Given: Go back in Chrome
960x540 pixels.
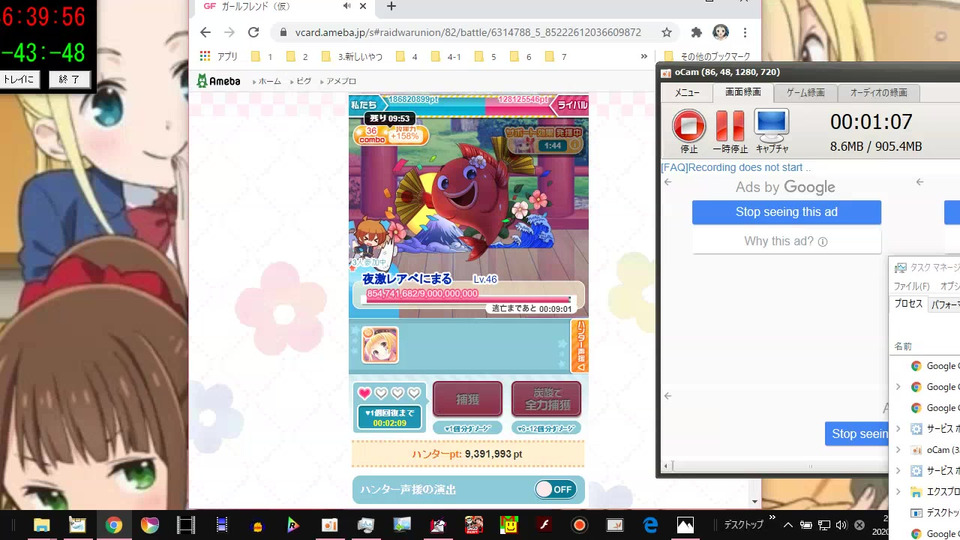Looking at the screenshot, I should tap(206, 32).
